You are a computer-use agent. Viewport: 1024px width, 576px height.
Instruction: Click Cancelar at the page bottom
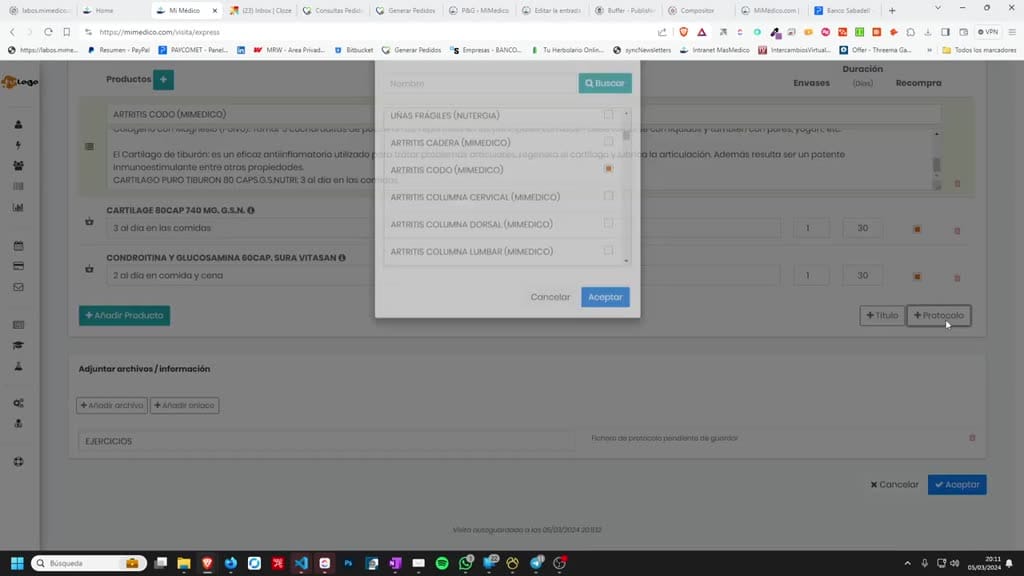pyautogui.click(x=894, y=485)
